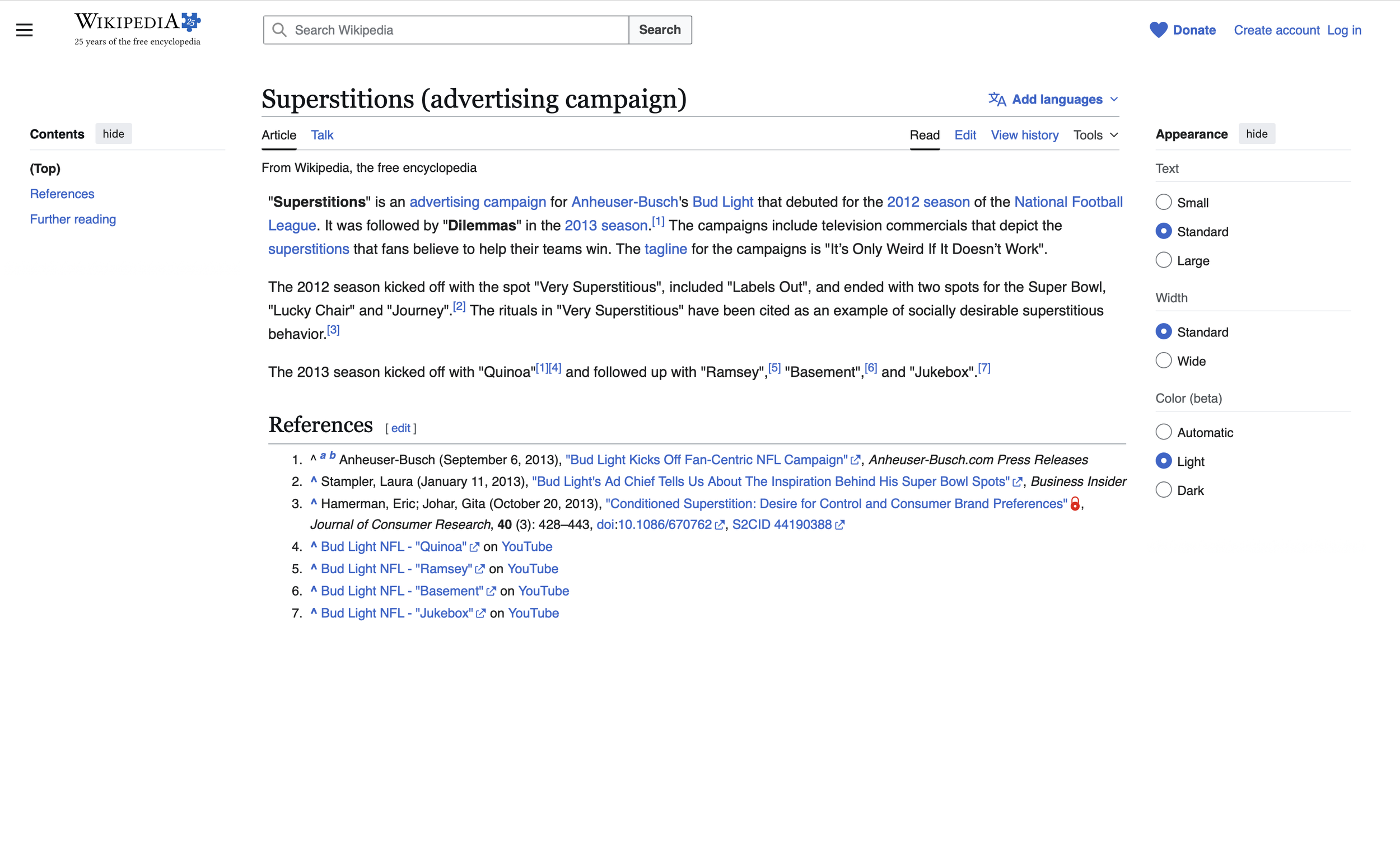Open YouTube link in reference 4
1400x847 pixels.
point(527,547)
